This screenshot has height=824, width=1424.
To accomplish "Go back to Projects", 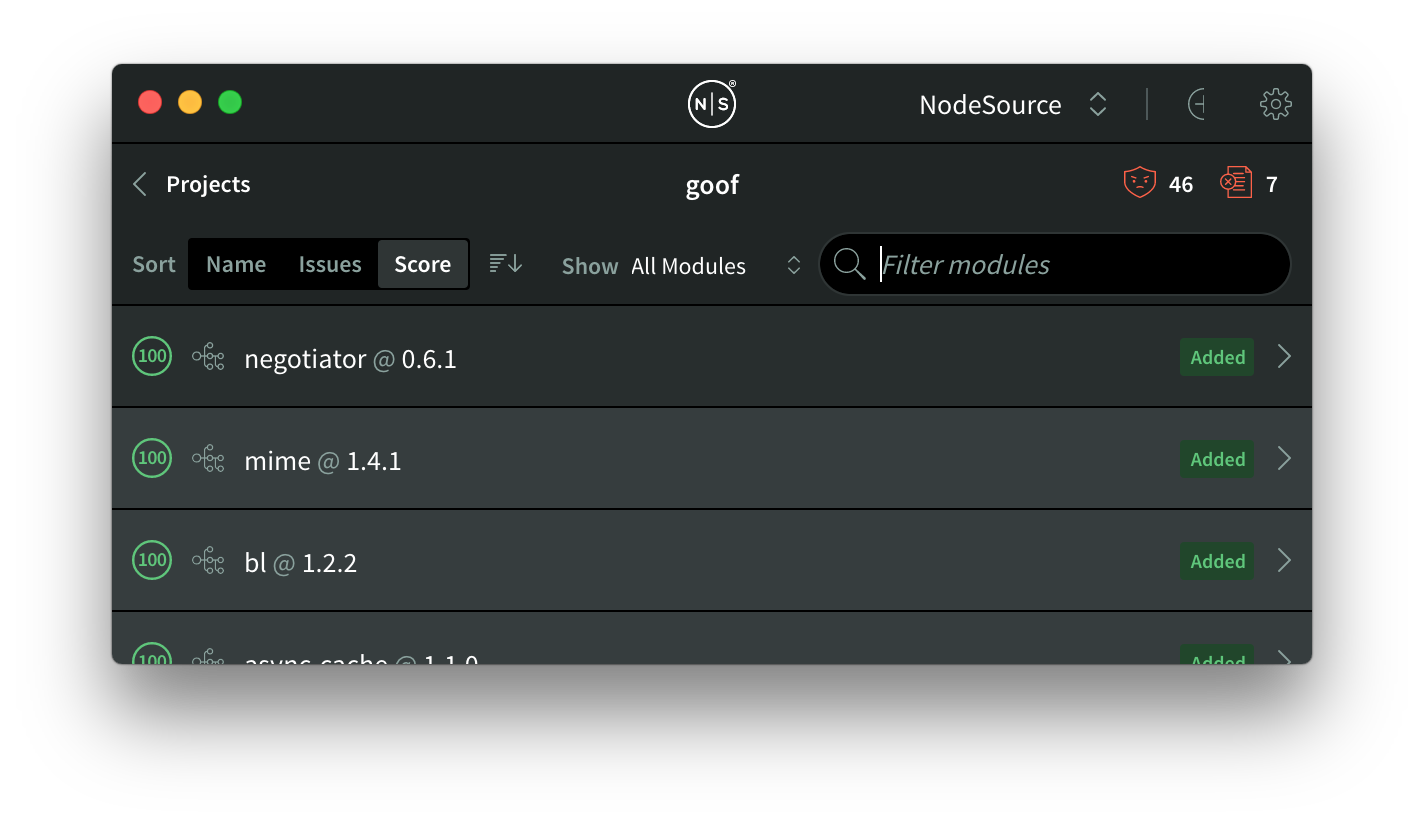I will tap(208, 184).
